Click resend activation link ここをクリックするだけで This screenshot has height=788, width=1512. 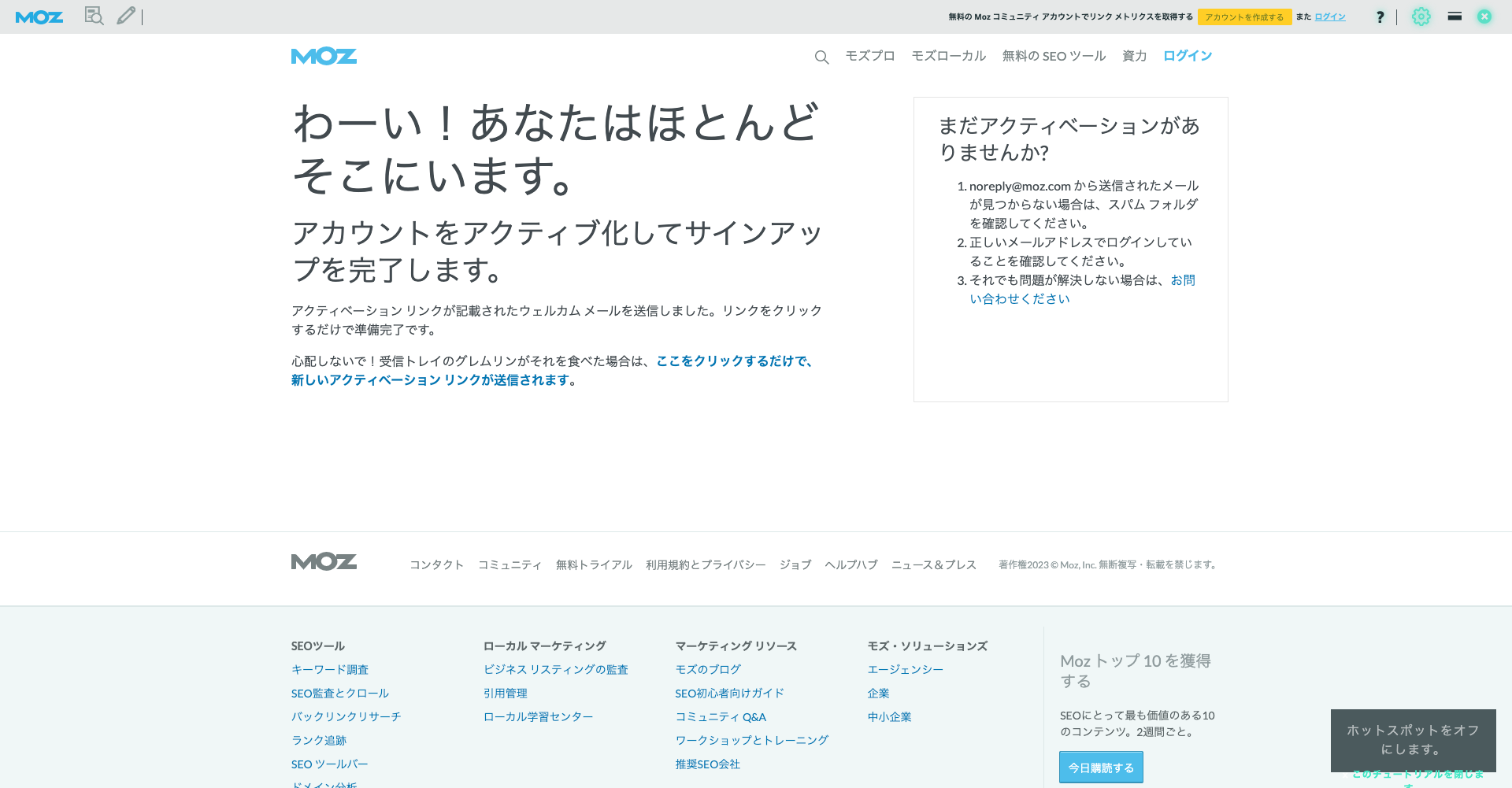click(x=735, y=361)
